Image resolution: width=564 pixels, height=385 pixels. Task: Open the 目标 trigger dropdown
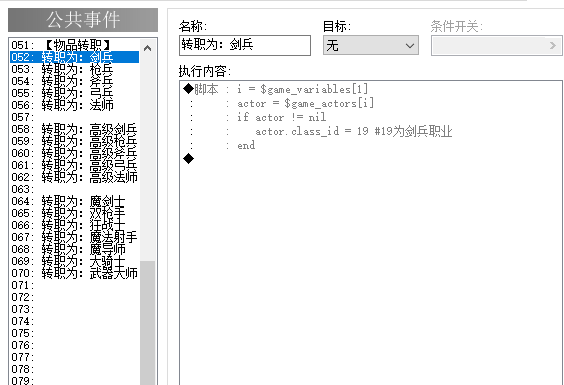(x=371, y=45)
